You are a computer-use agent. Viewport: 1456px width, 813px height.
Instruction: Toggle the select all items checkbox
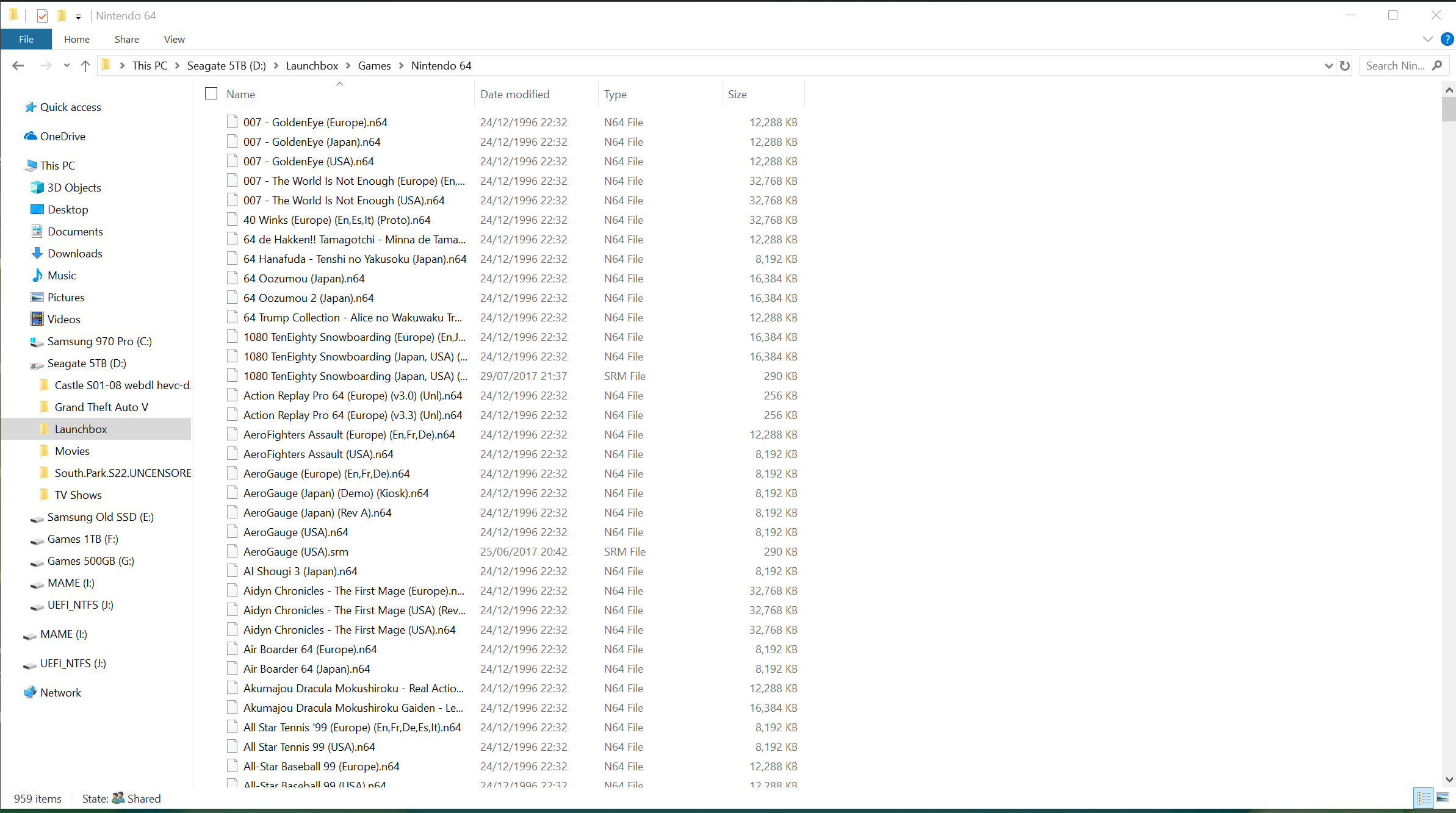(211, 93)
